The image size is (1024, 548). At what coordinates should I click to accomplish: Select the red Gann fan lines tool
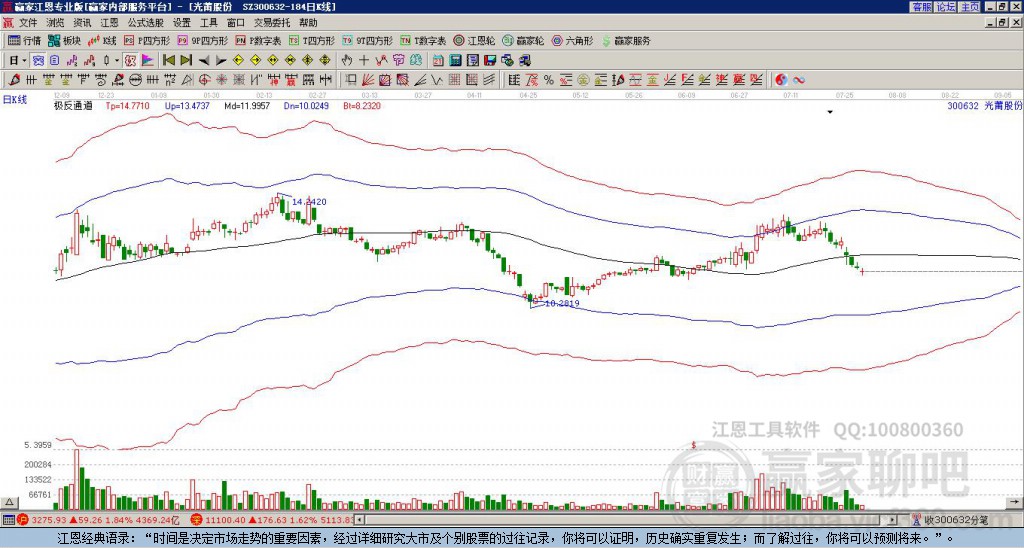click(x=368, y=80)
